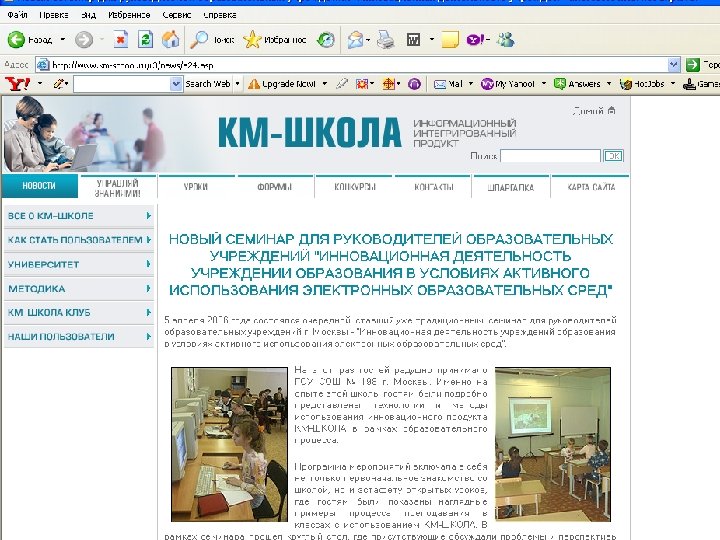This screenshot has height=540, width=720.
Task: Click the purple Yahoo Messenger toolbar icon
Action: tap(476, 39)
